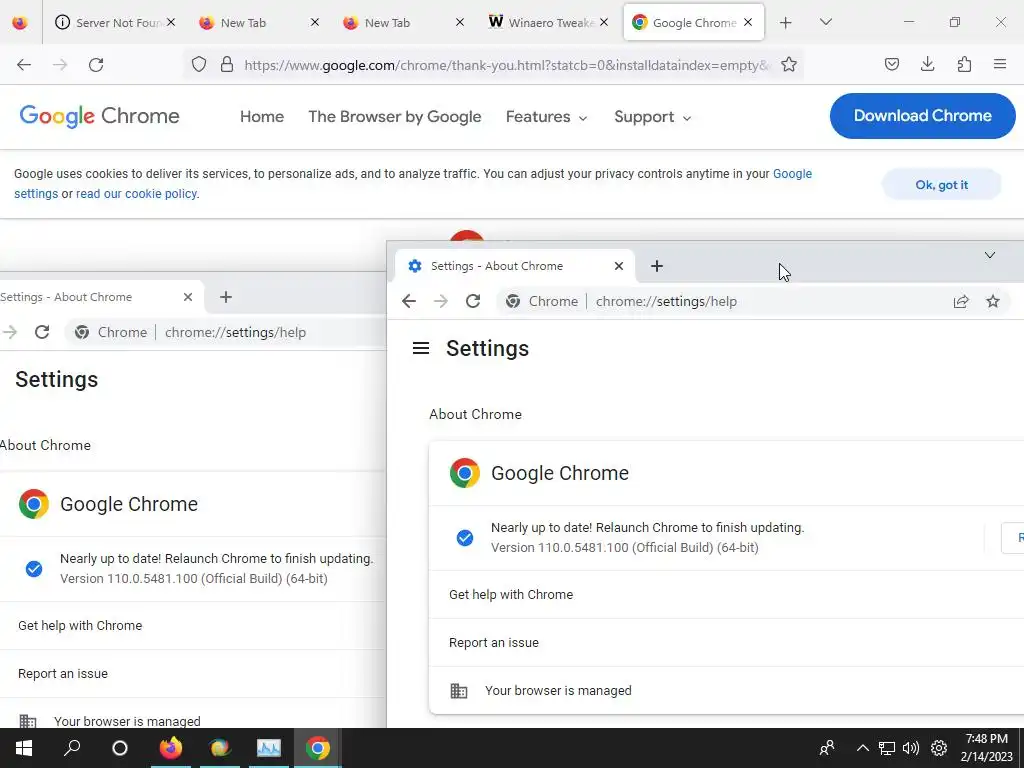Reload page in front Chrome window
Viewport: 1024px width, 768px height.
coord(473,301)
